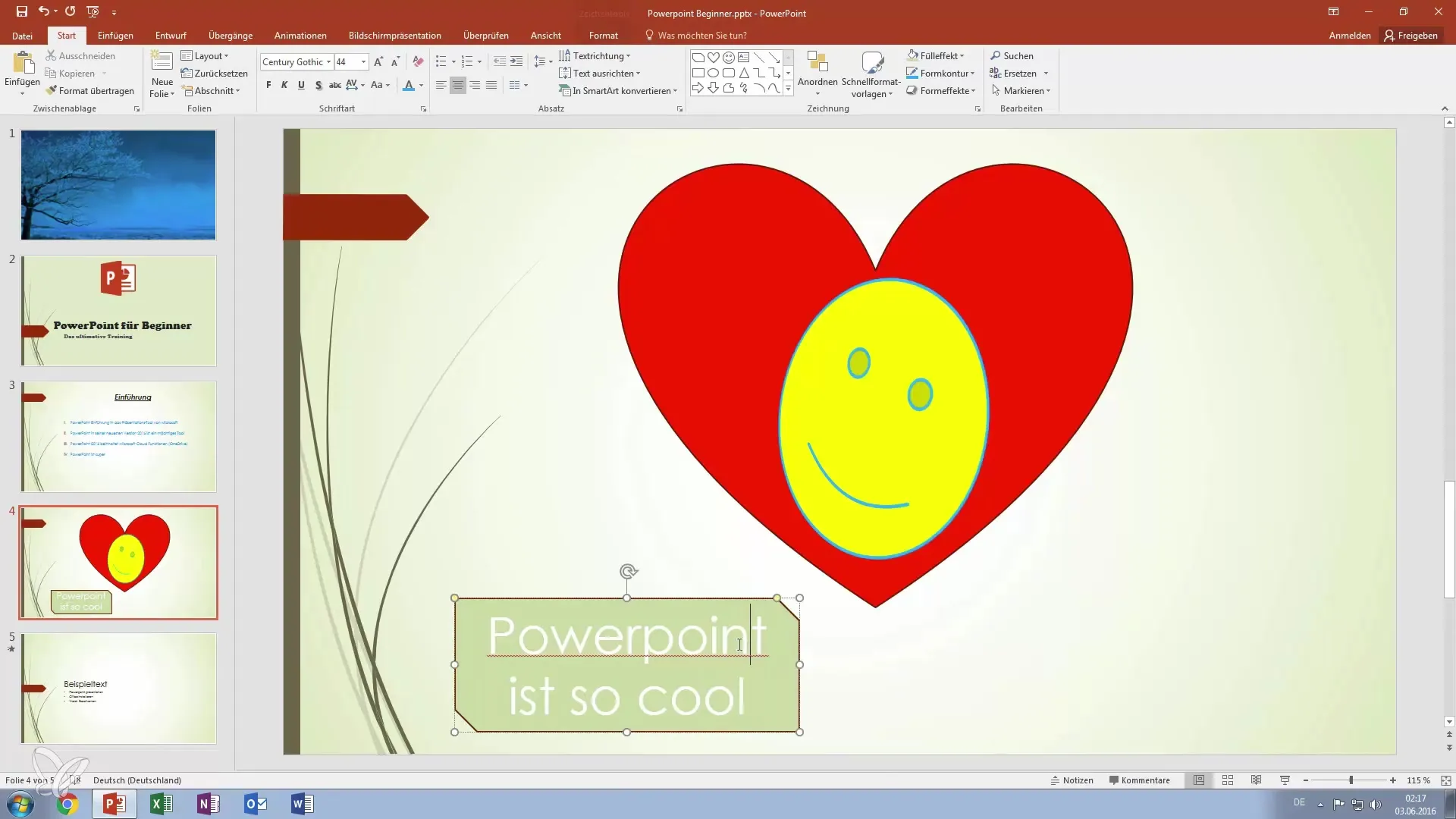Toggle bold formatting (F)
Image resolution: width=1456 pixels, height=819 pixels.
pos(268,85)
